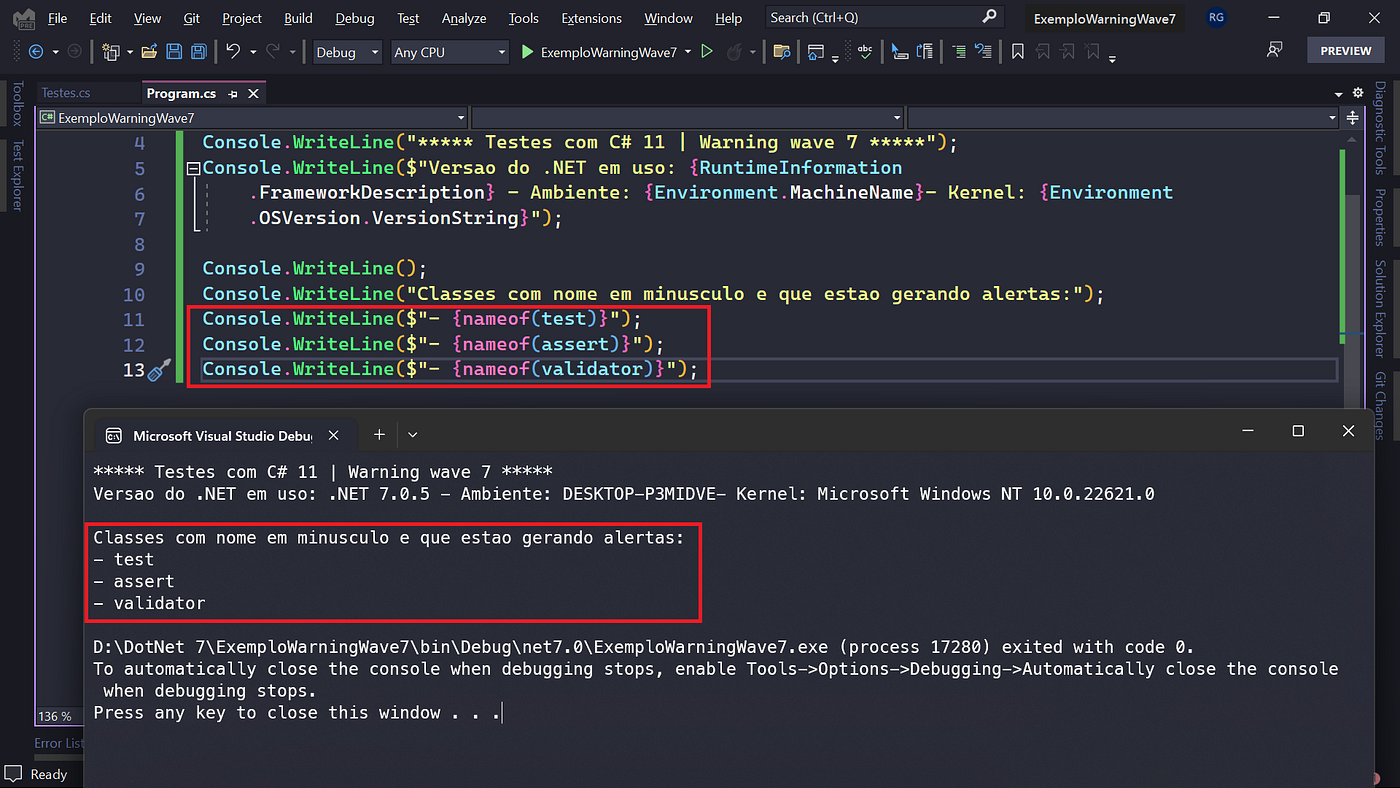Open the Diagnostic Tools side tab
Screen dimensions: 1400x788
tap(1380, 128)
